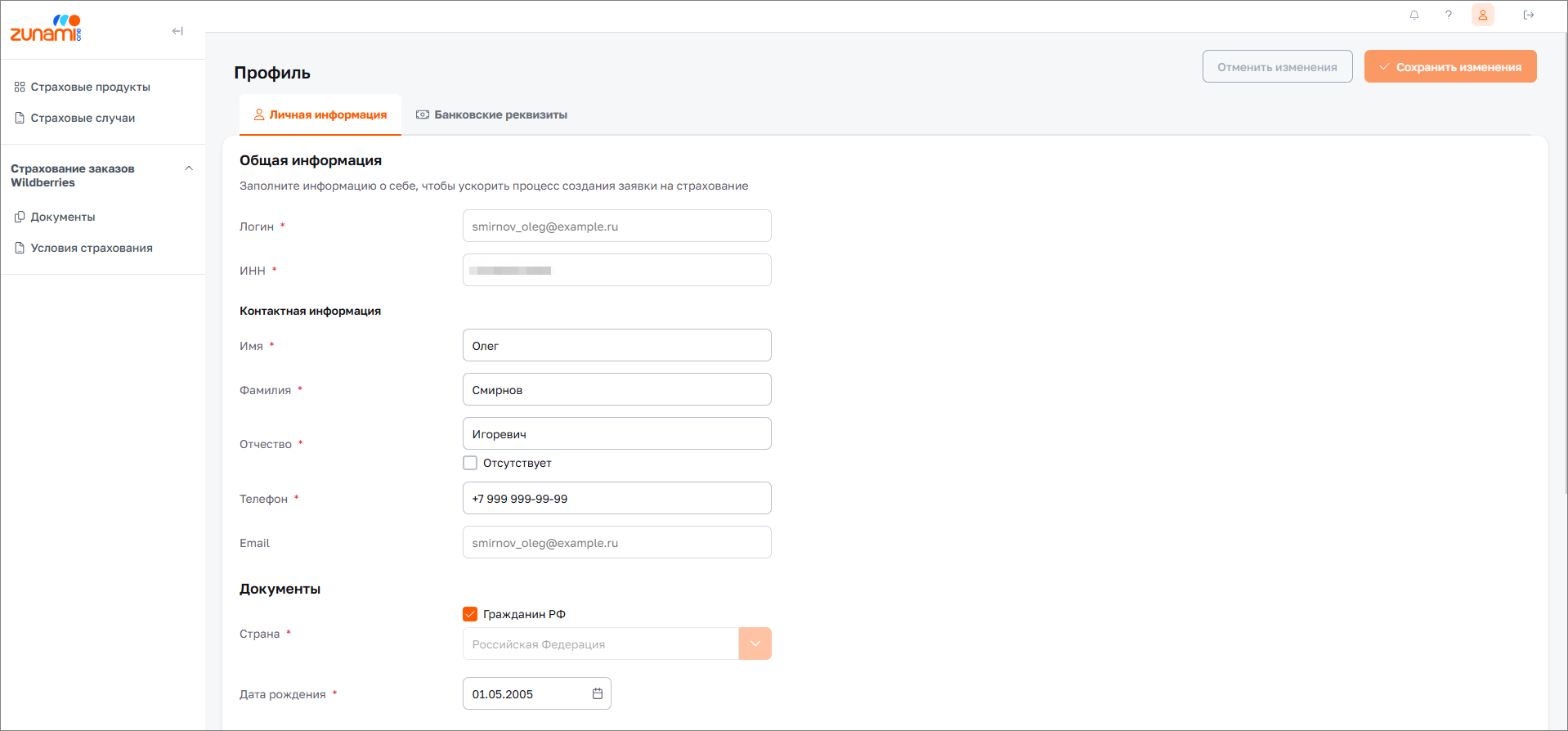Toggle the Отсутствует patronymic checkbox
1568x731 pixels.
coord(470,463)
